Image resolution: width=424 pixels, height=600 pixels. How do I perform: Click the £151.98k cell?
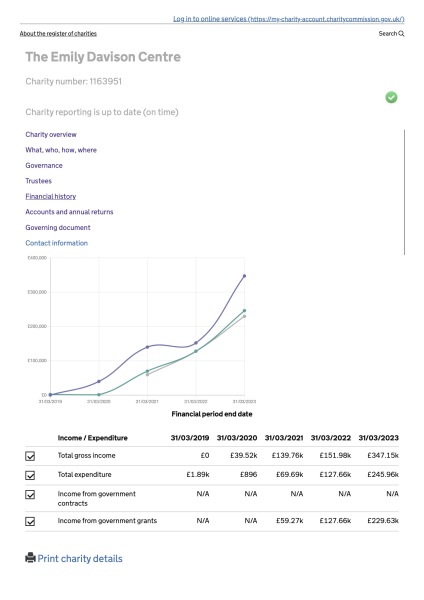click(x=335, y=455)
